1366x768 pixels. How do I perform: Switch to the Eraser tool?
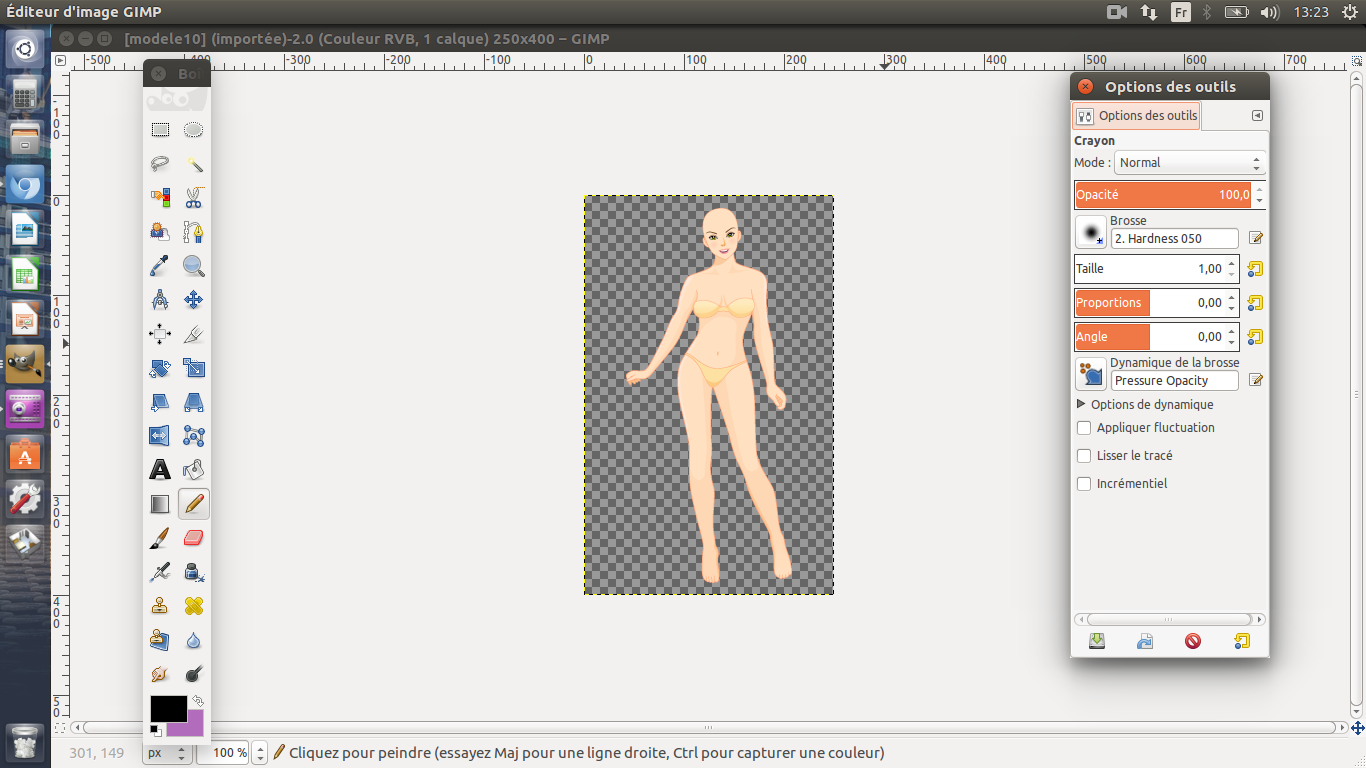pos(194,538)
